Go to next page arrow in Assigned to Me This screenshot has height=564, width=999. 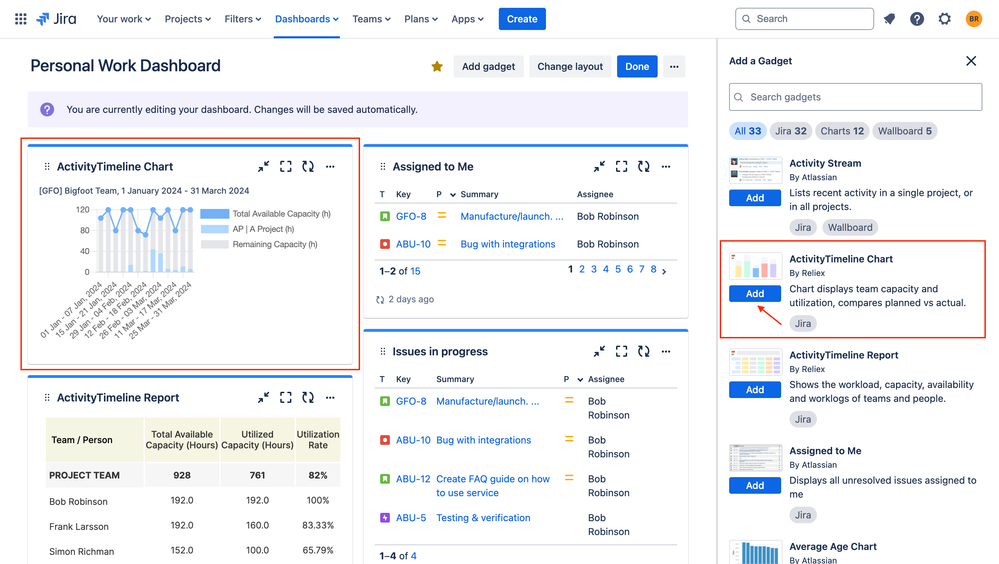[x=664, y=271]
